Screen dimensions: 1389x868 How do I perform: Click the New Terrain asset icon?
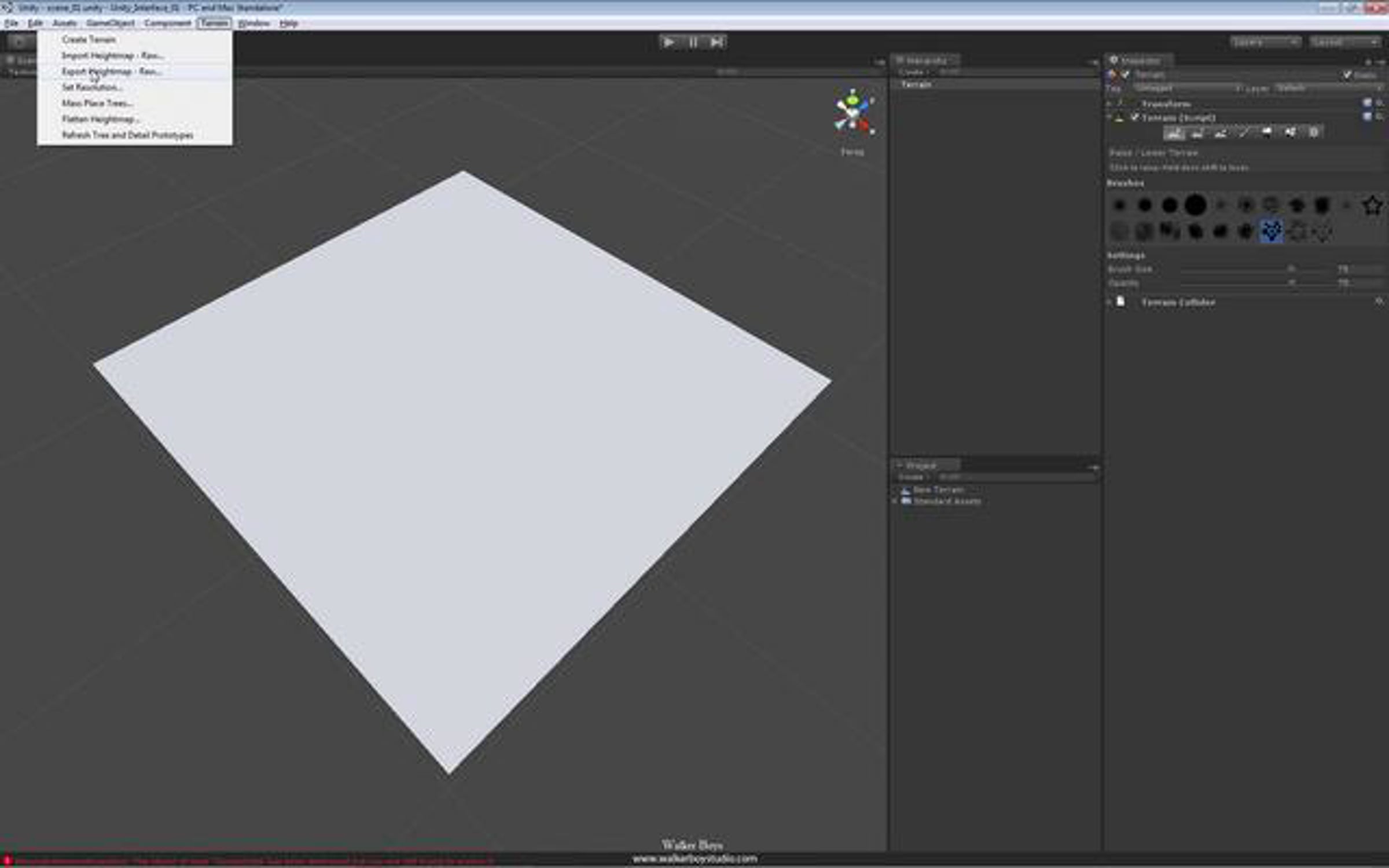pyautogui.click(x=905, y=490)
